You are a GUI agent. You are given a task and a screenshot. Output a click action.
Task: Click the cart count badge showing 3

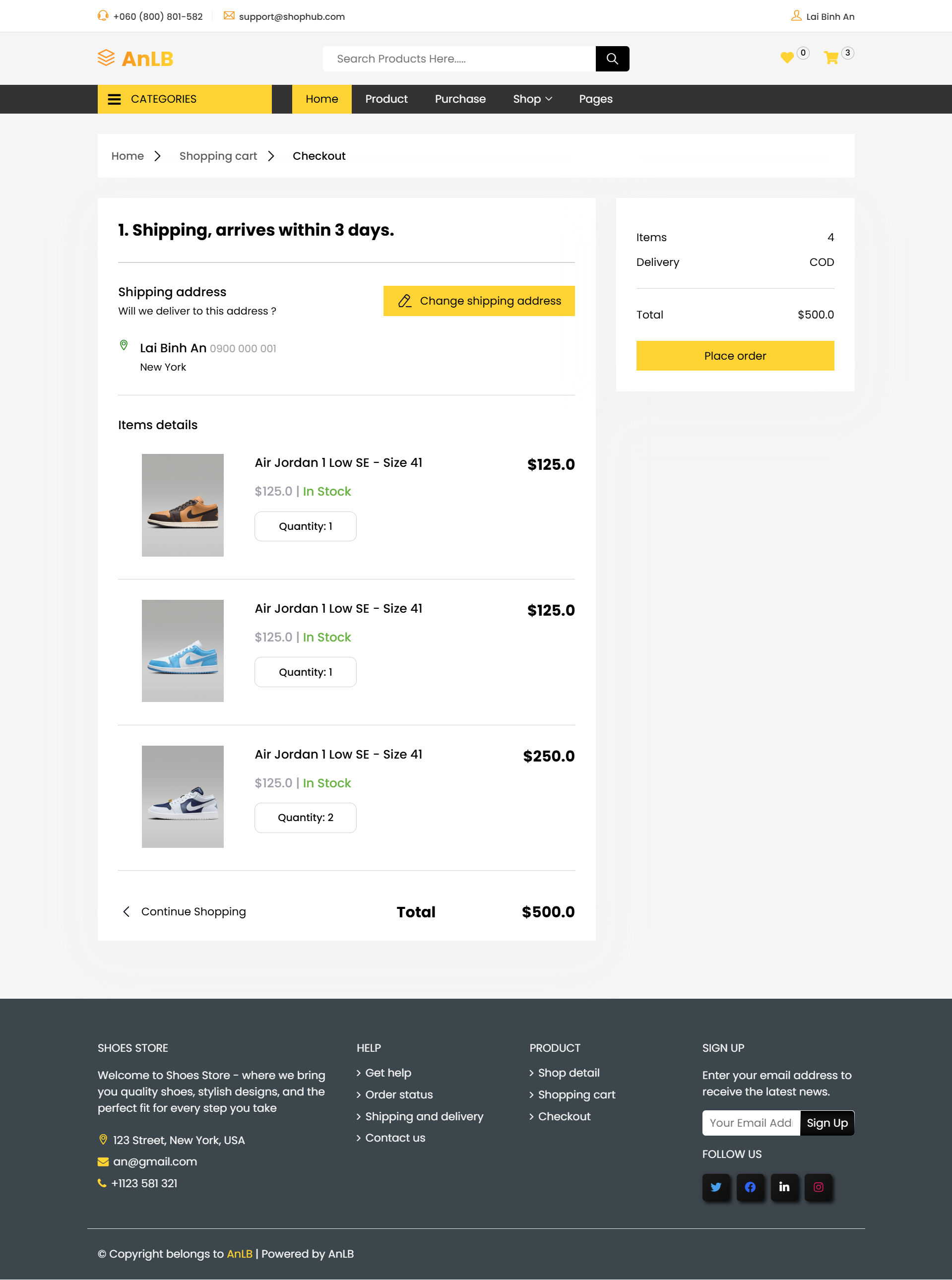847,53
